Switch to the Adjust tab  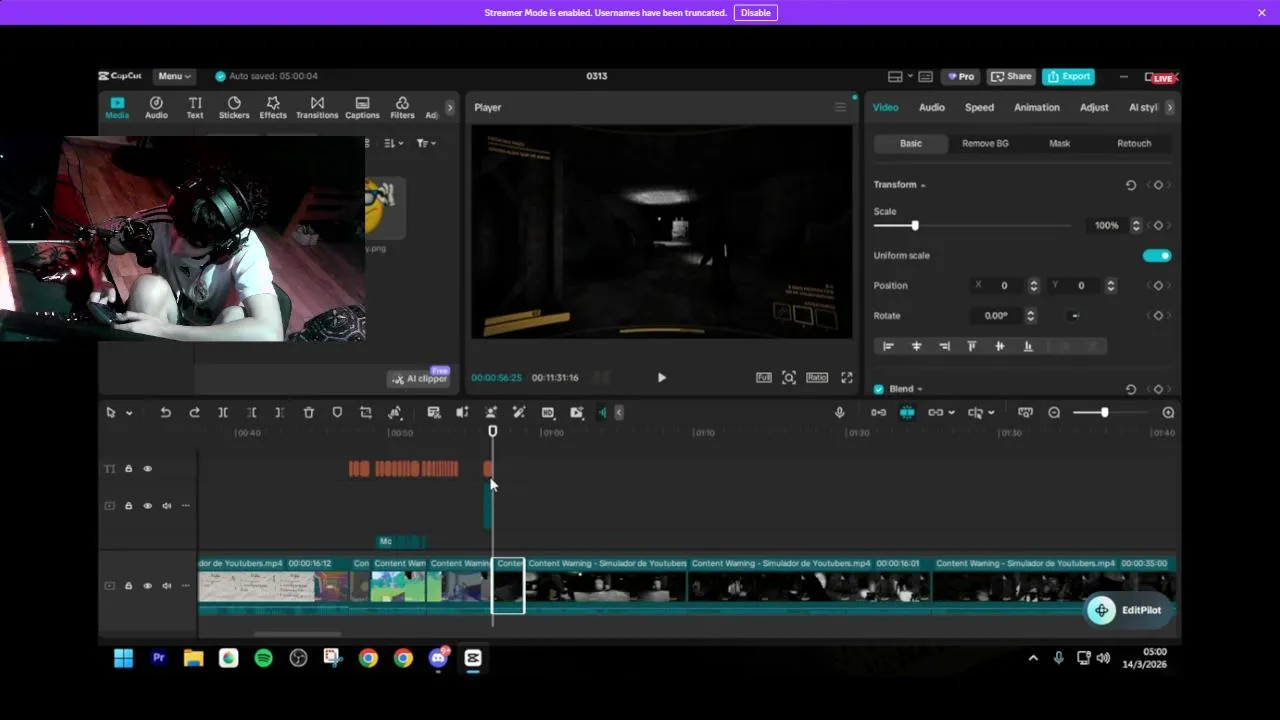point(1094,107)
